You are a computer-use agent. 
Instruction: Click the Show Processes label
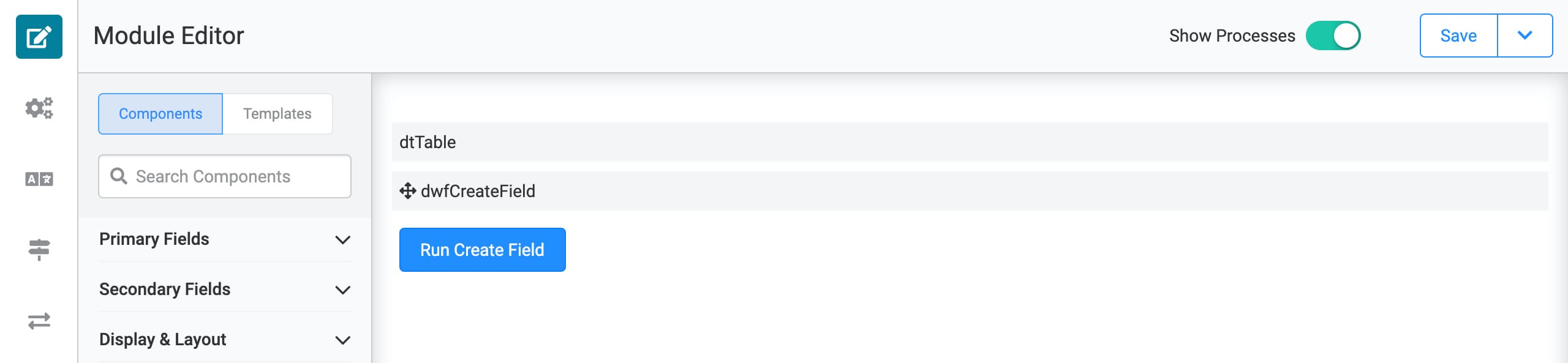[x=1232, y=36]
